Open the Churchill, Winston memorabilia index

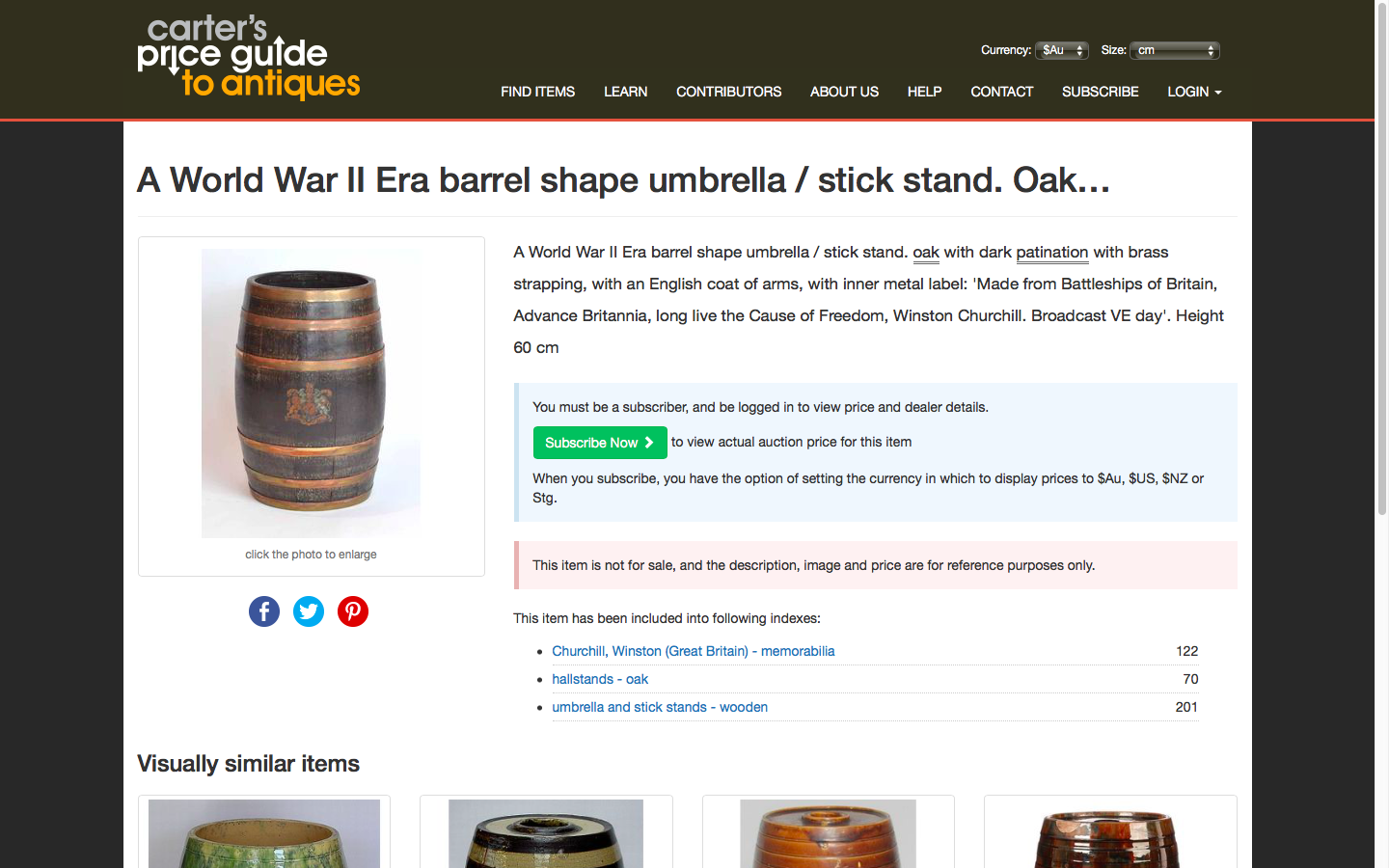694,651
